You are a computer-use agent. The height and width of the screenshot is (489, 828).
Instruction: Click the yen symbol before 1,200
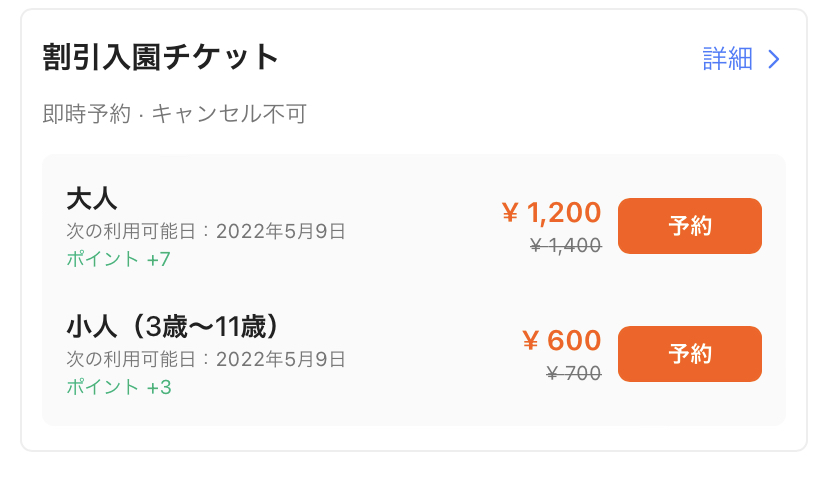coord(510,213)
